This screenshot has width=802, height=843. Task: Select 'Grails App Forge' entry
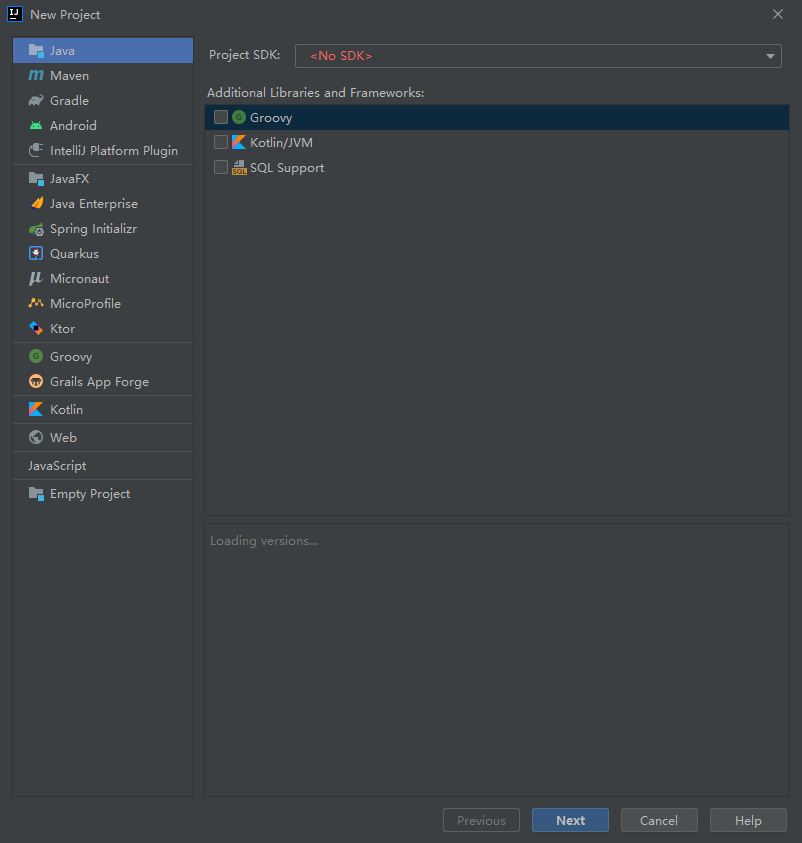tap(103, 382)
